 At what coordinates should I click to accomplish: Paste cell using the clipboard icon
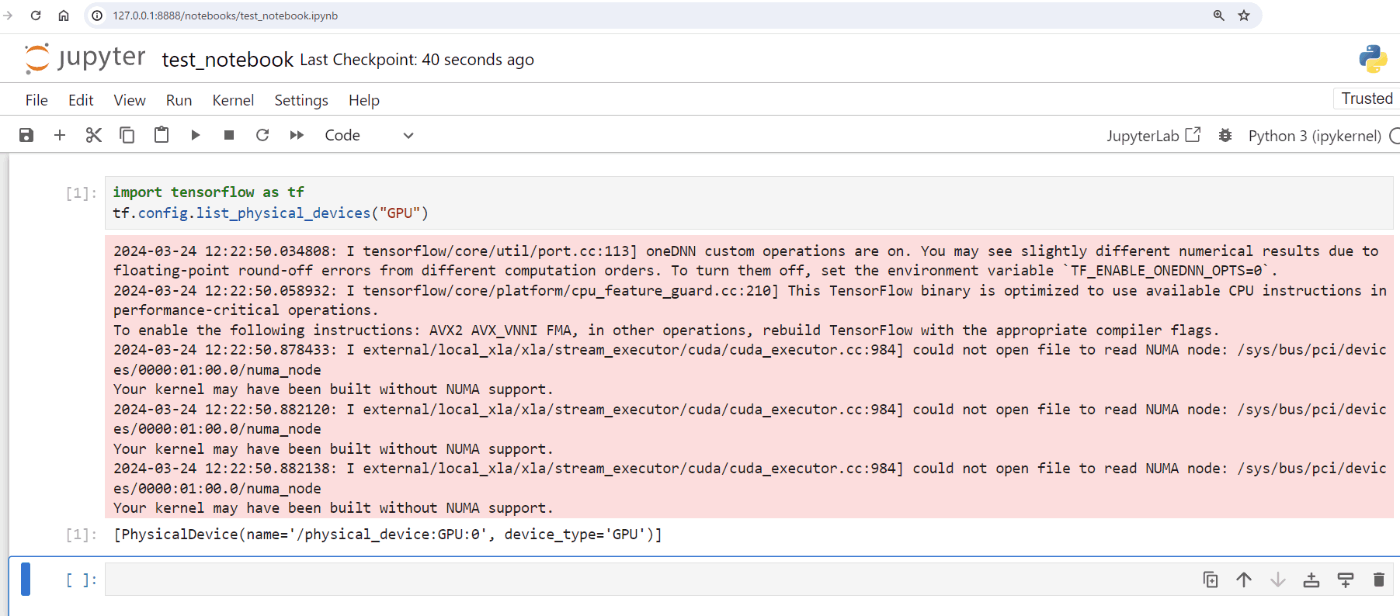click(161, 135)
